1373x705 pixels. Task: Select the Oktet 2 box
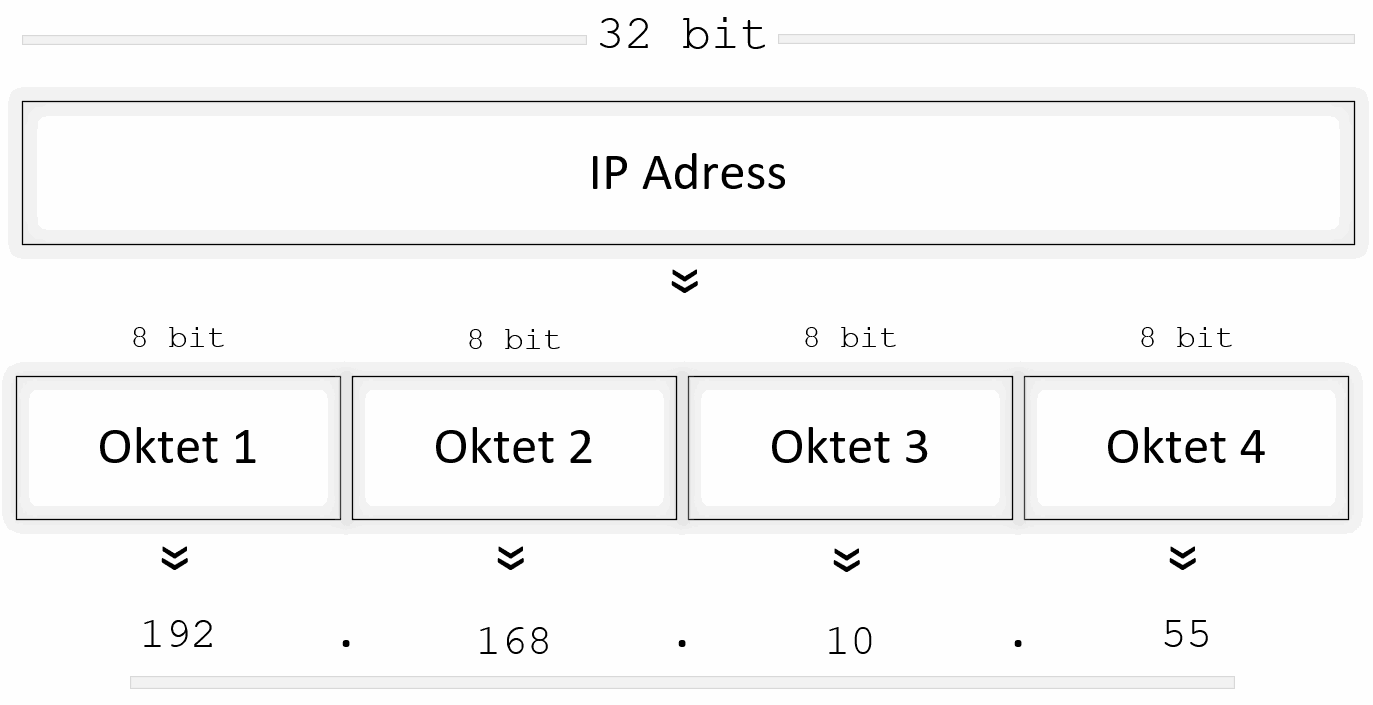pyautogui.click(x=514, y=447)
